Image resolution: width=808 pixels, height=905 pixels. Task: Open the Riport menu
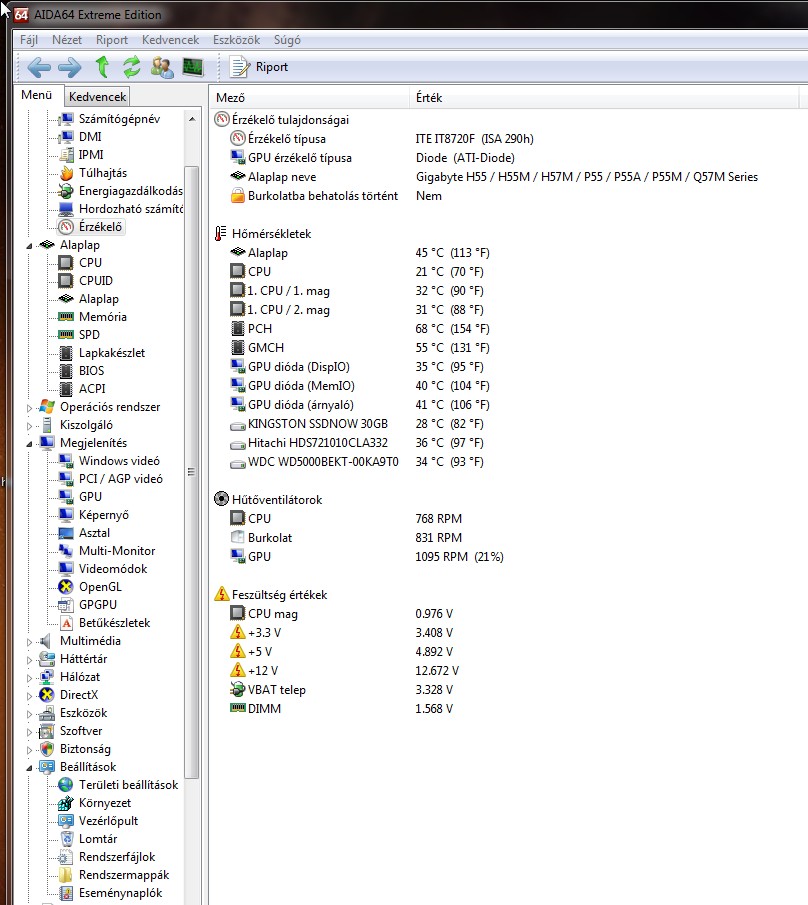(x=111, y=40)
